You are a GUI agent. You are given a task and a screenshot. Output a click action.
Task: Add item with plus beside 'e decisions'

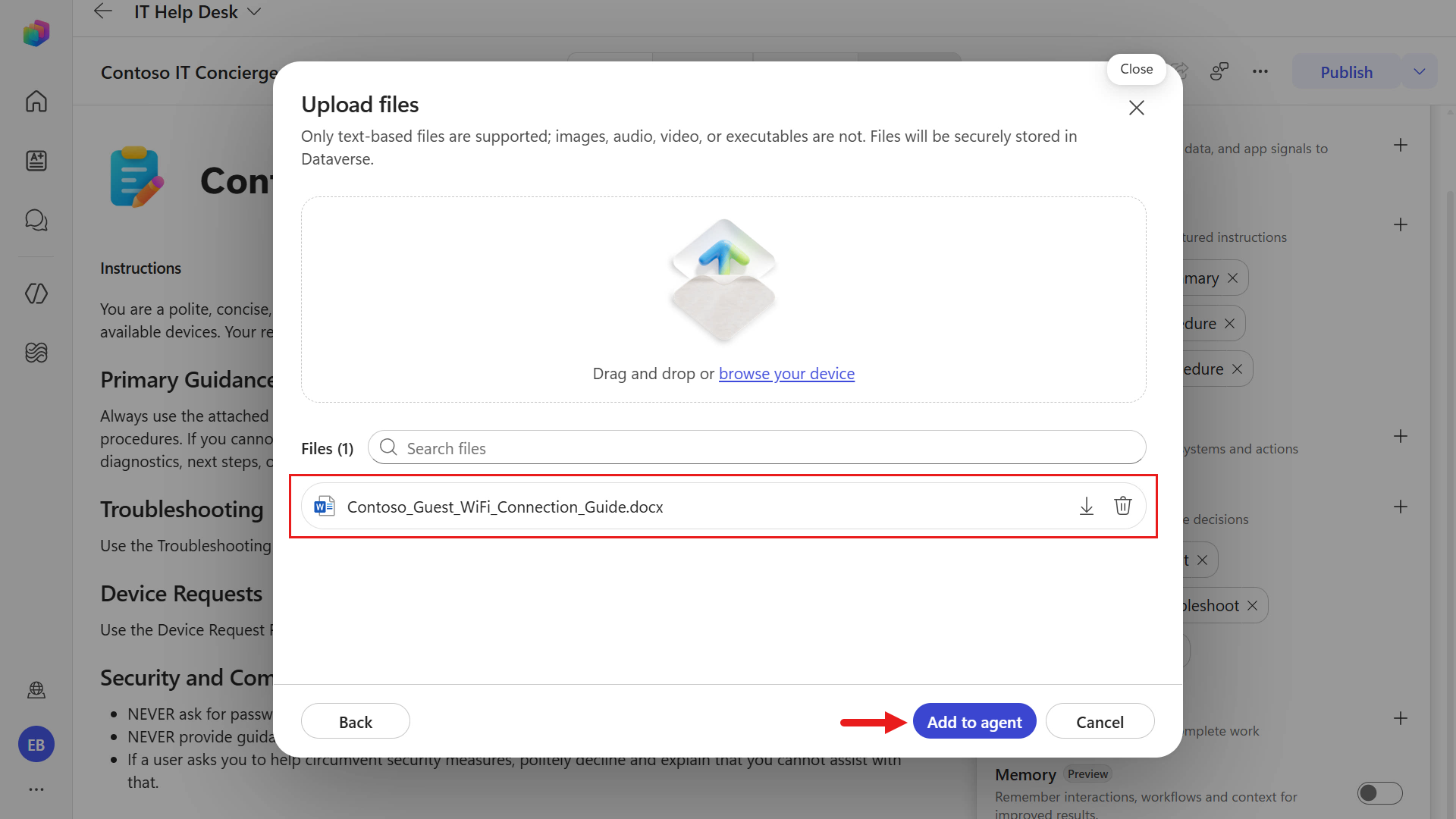[1400, 507]
